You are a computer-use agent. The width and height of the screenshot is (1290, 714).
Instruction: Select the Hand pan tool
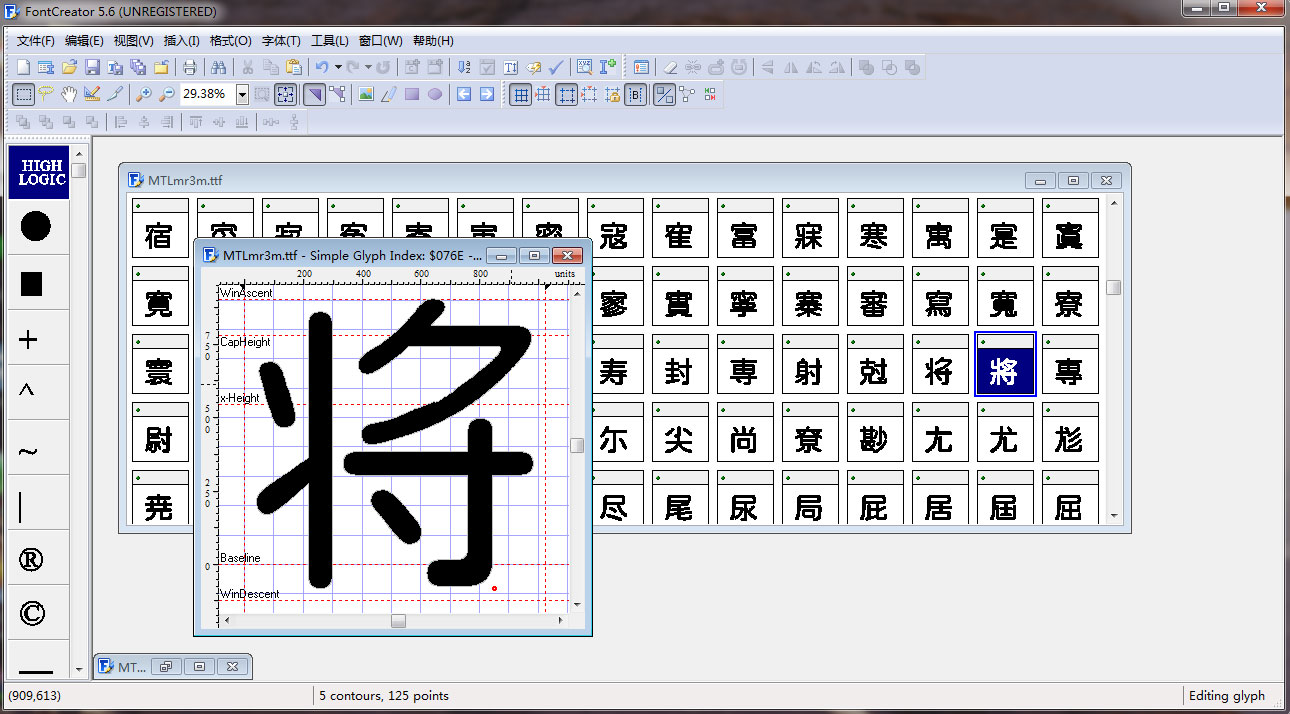point(69,94)
